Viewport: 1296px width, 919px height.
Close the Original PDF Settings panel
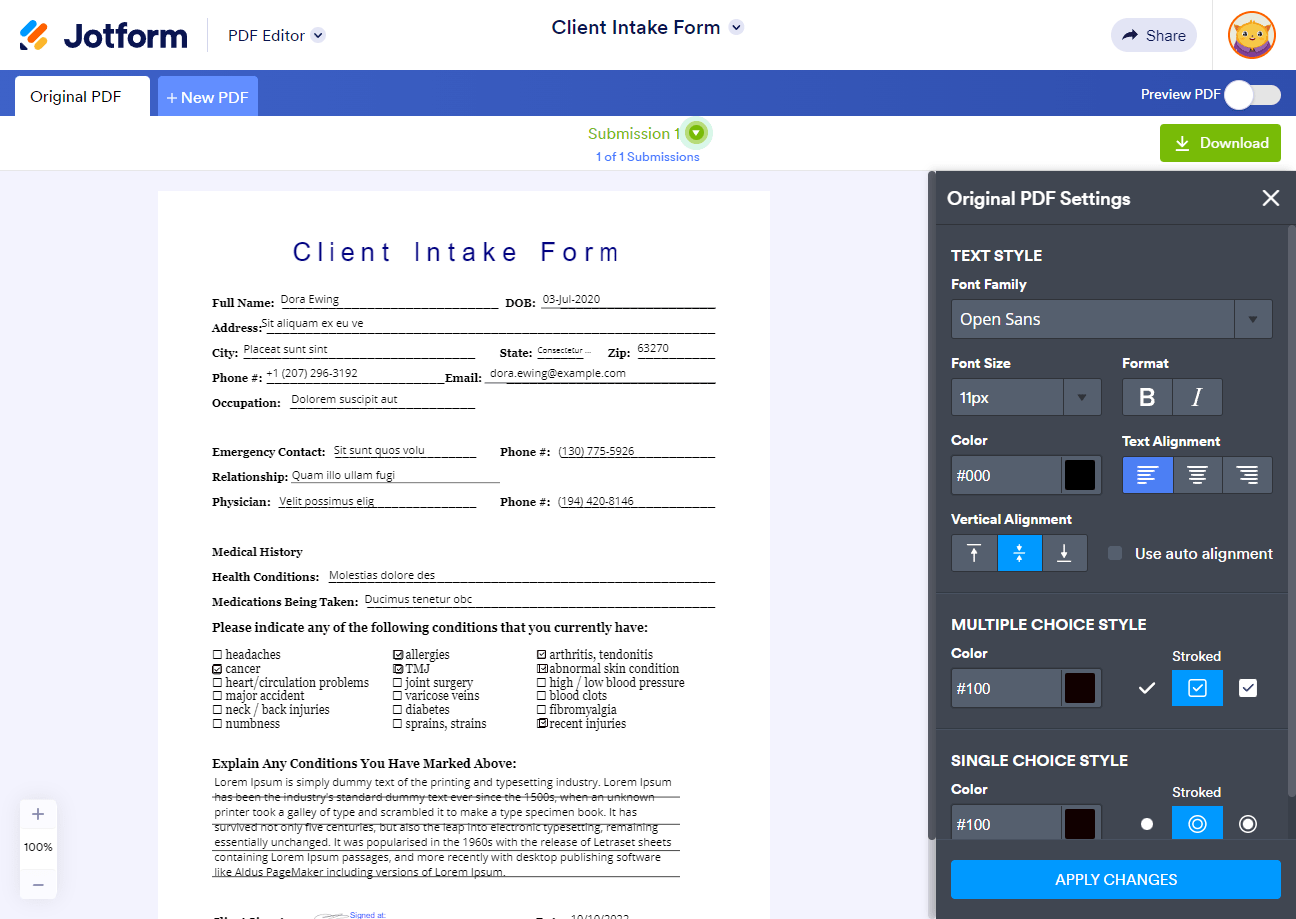pyautogui.click(x=1271, y=198)
